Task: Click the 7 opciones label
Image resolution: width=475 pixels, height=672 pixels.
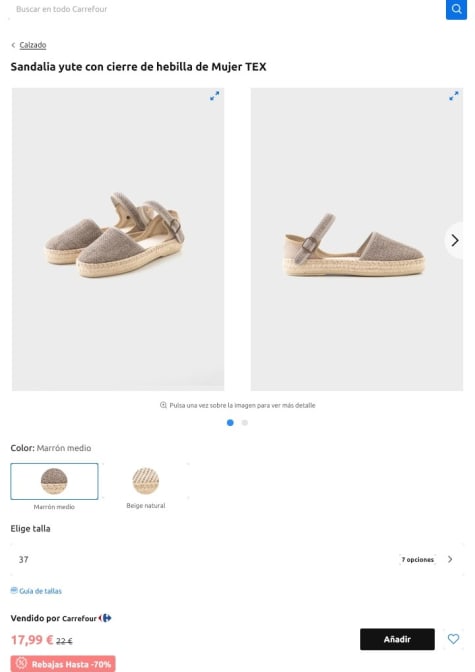Action: click(418, 559)
